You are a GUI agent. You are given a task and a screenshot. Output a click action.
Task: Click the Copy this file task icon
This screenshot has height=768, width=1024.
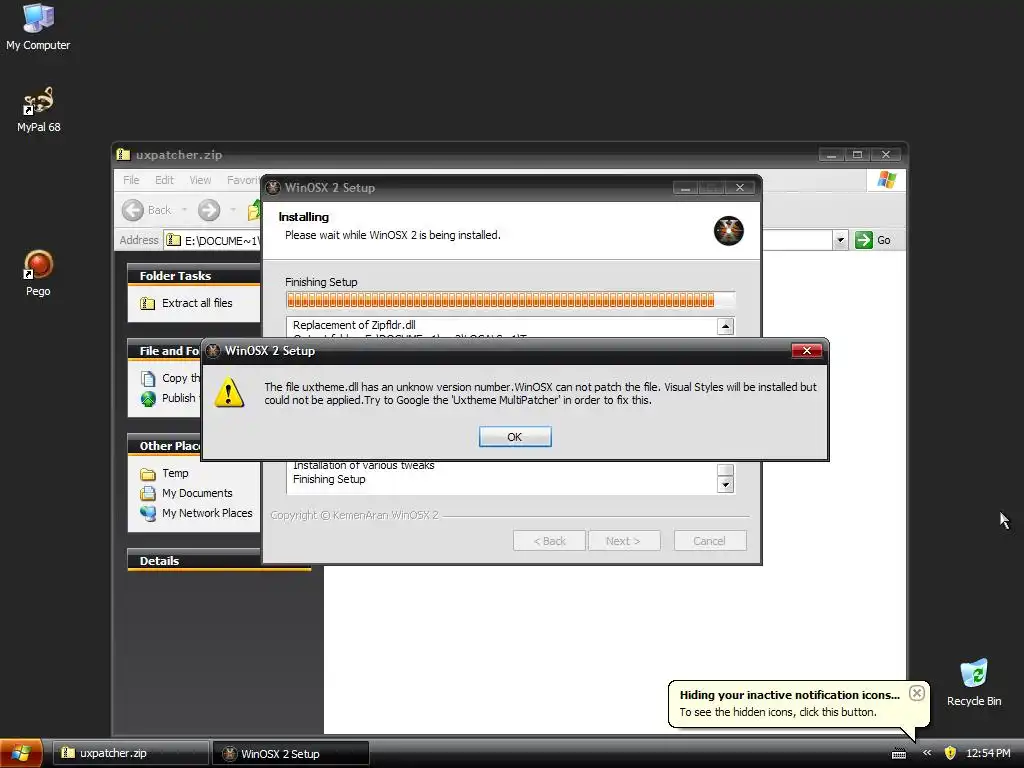click(148, 379)
